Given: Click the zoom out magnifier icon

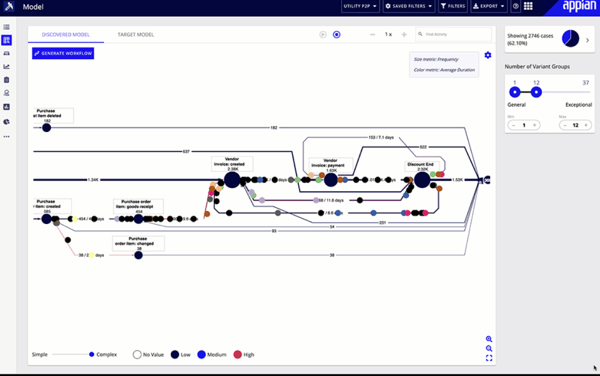Looking at the screenshot, I should [489, 348].
